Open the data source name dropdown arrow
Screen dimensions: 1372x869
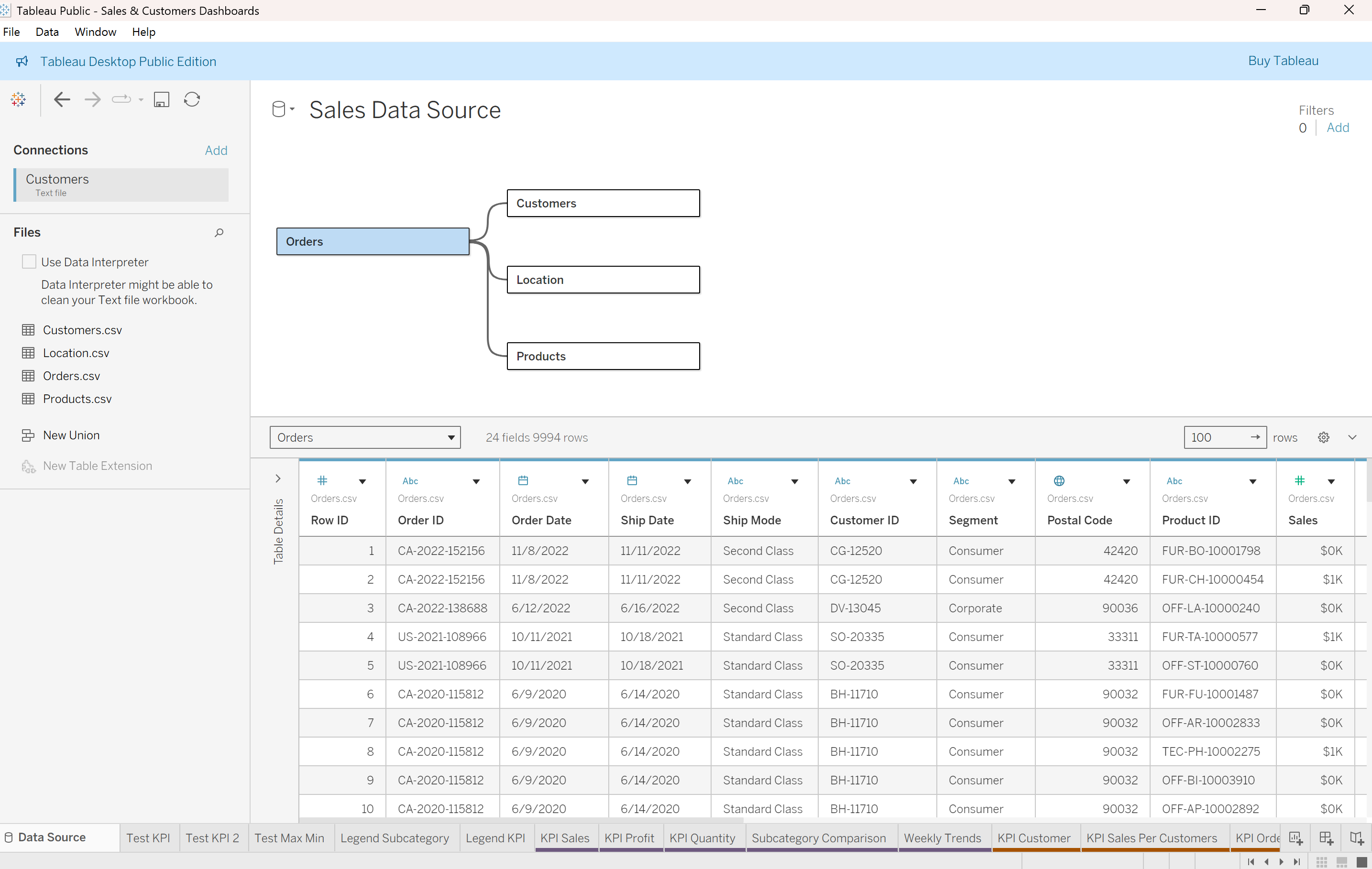[292, 109]
